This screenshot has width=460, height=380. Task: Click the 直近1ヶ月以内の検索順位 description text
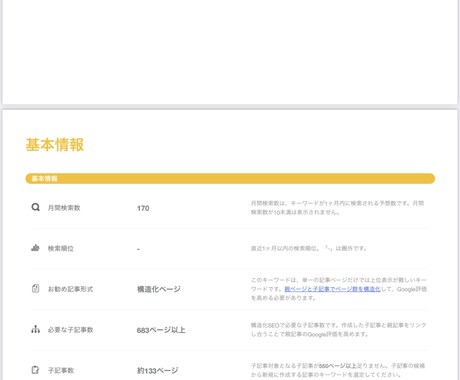tap(309, 248)
